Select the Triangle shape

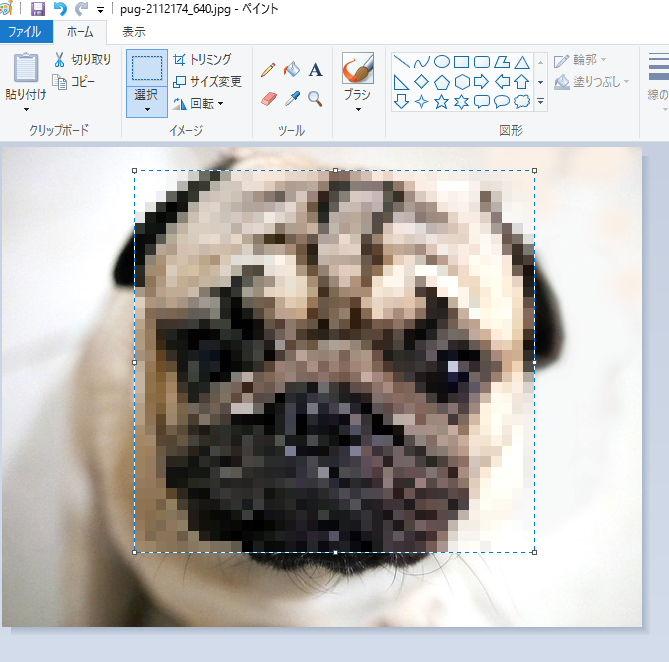pos(522,62)
